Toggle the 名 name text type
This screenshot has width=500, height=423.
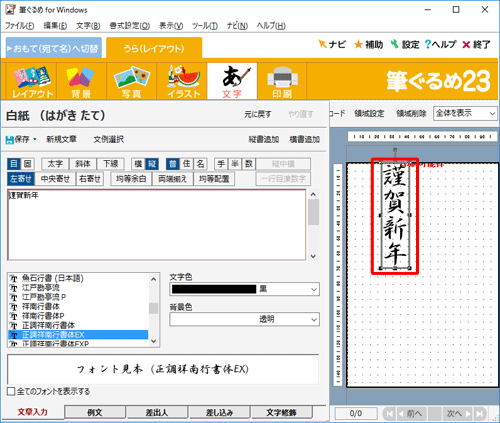point(200,164)
